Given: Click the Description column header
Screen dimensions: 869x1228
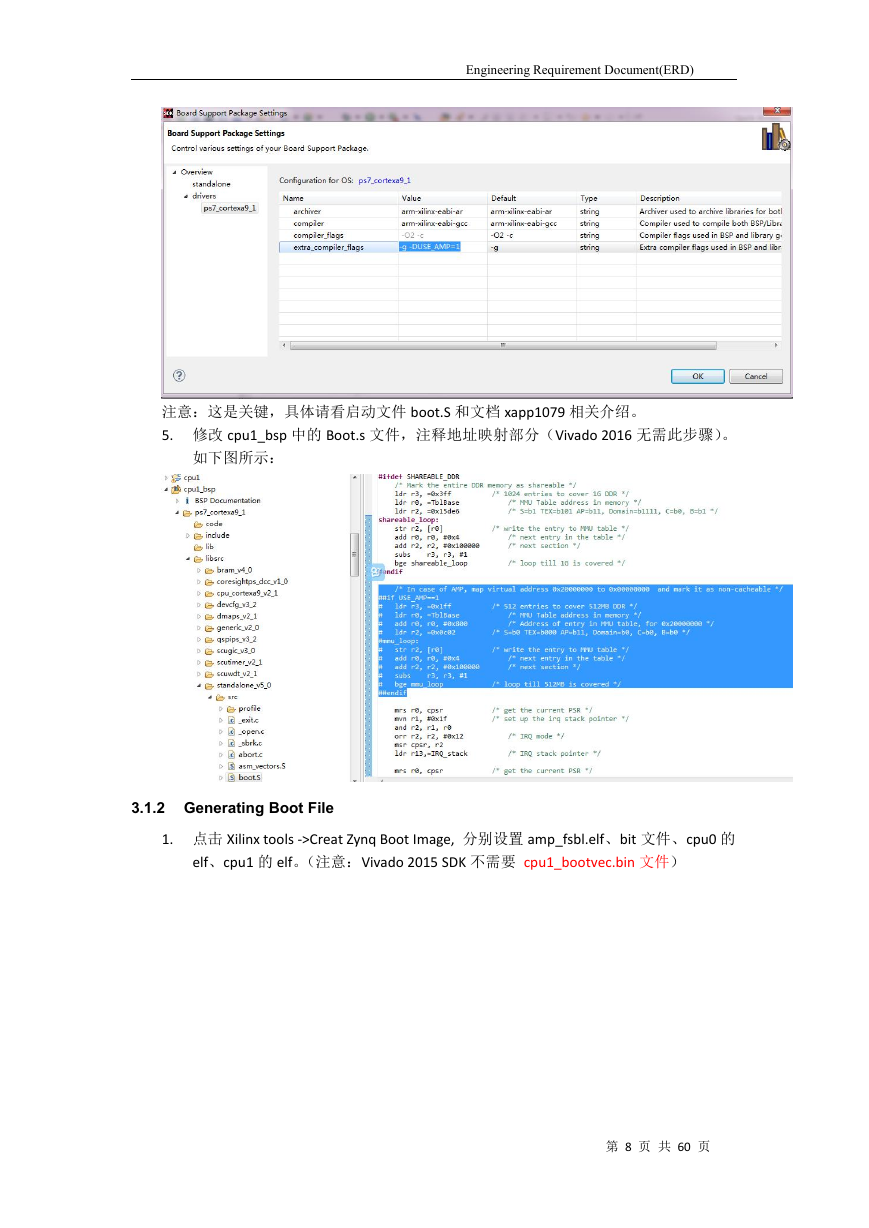Looking at the screenshot, I should [709, 198].
